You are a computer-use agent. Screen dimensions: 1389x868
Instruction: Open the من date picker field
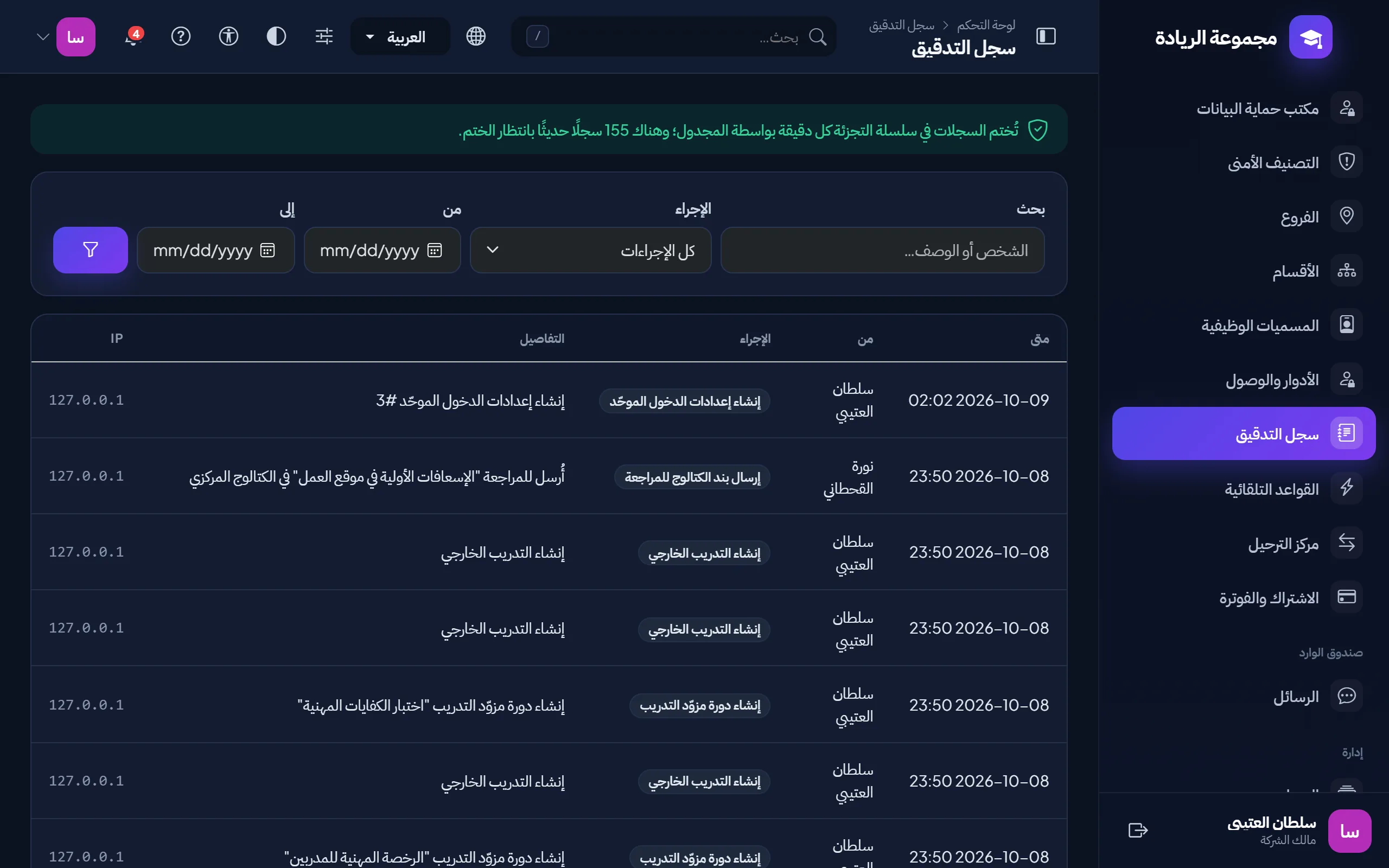[383, 250]
